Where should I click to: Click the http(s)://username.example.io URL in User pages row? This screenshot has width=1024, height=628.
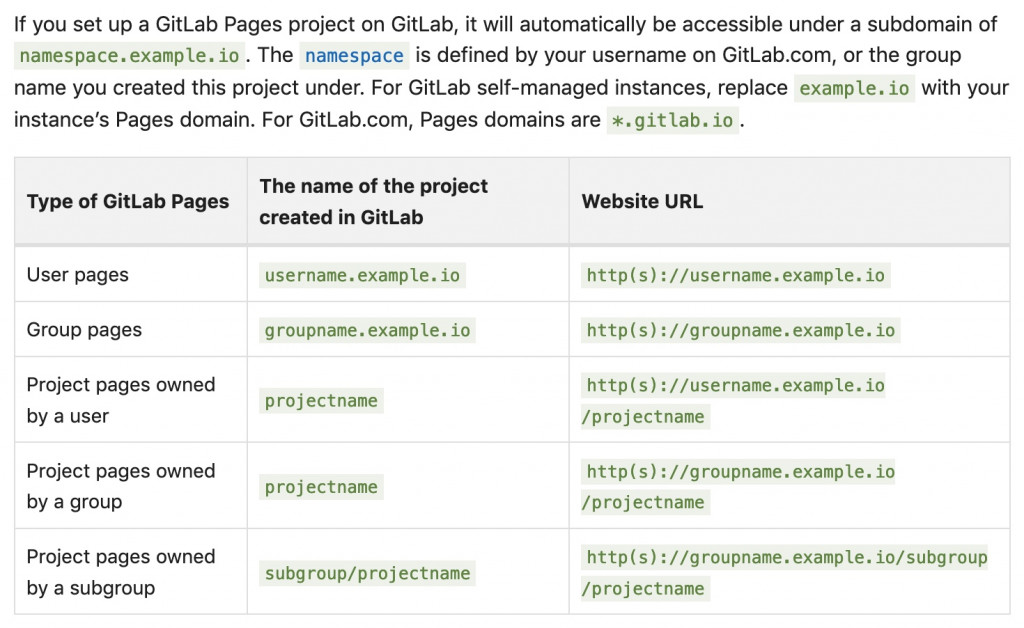point(735,275)
